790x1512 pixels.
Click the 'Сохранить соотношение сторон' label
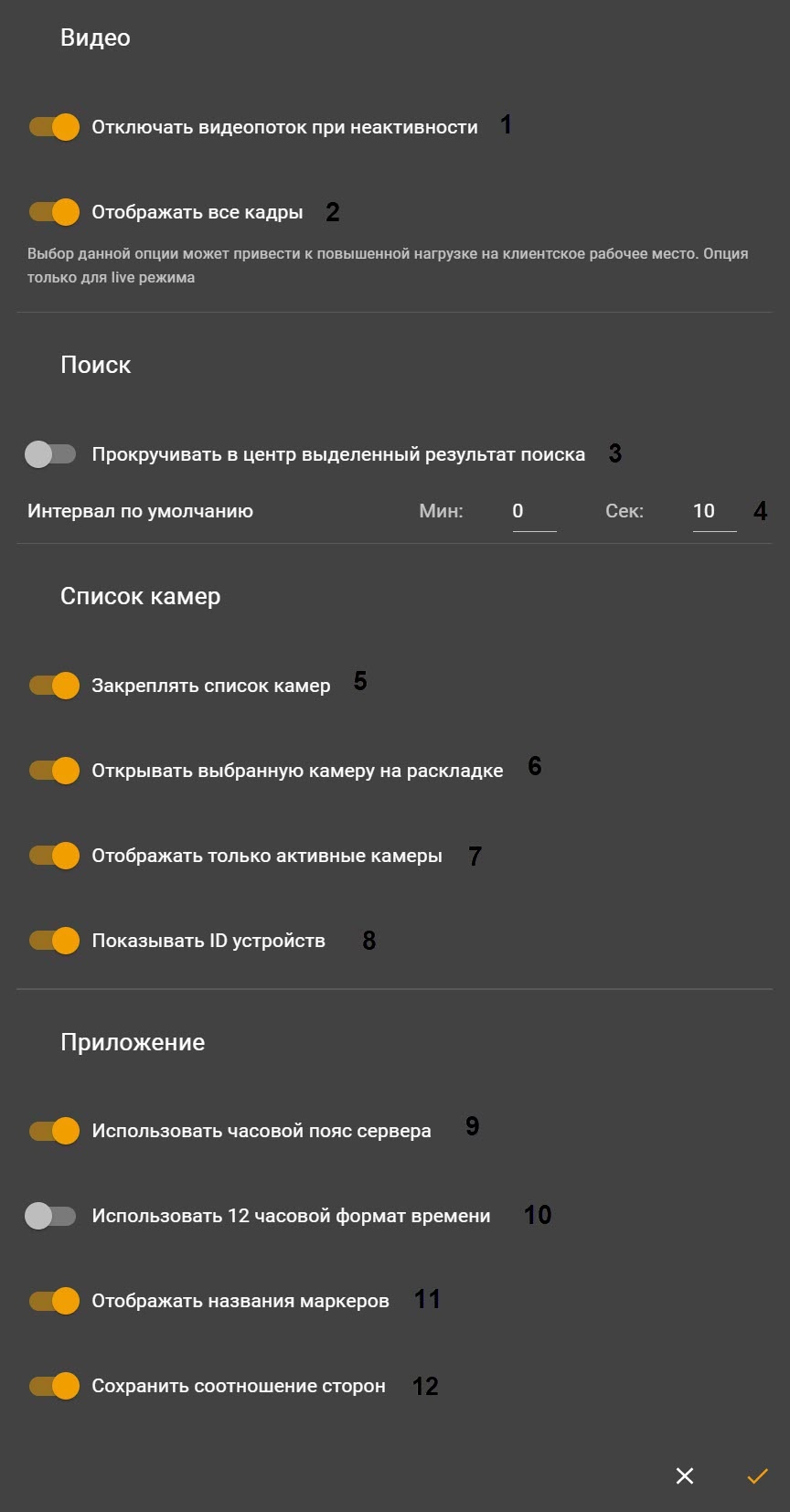[x=239, y=1386]
